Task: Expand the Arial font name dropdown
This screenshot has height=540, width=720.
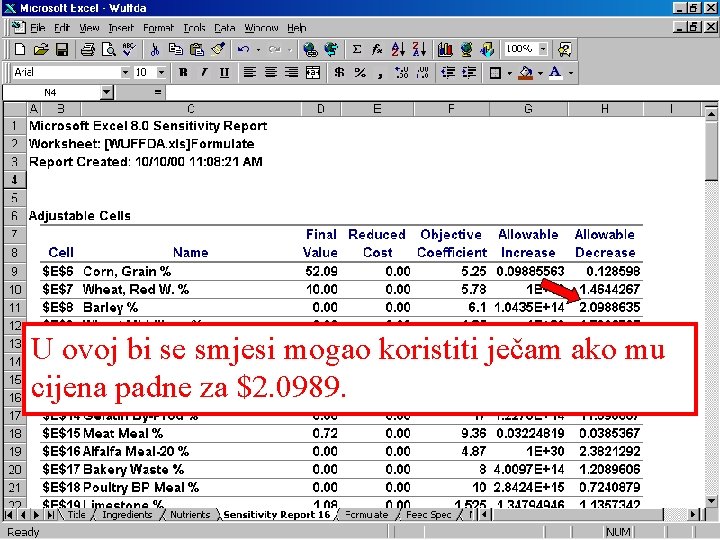Action: [125, 73]
